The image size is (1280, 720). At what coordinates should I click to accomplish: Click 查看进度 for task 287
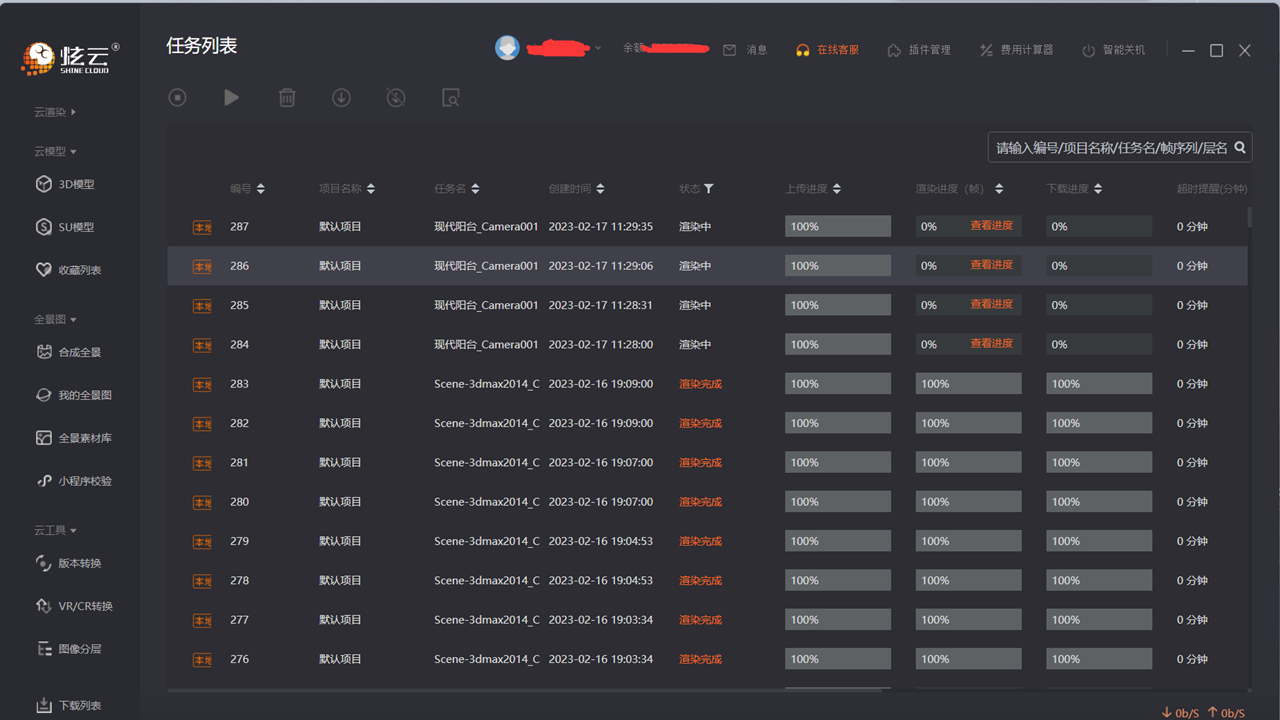pyautogui.click(x=991, y=226)
